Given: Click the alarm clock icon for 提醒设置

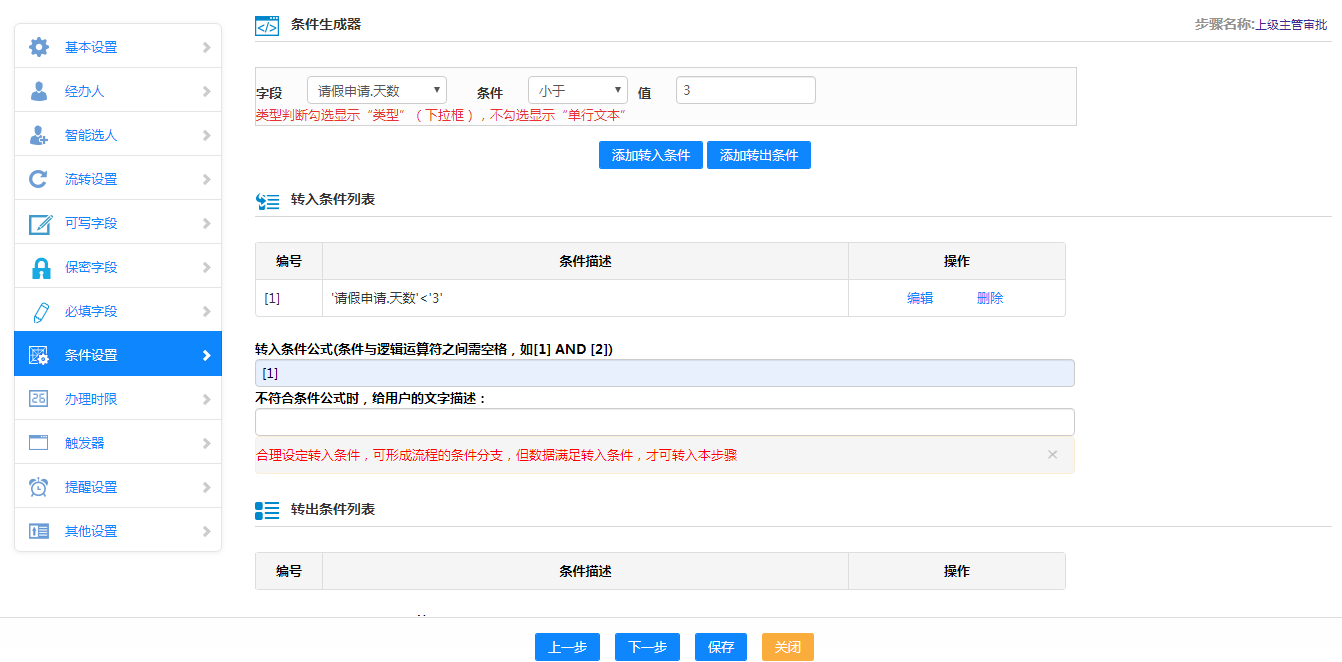Looking at the screenshot, I should 39,487.
